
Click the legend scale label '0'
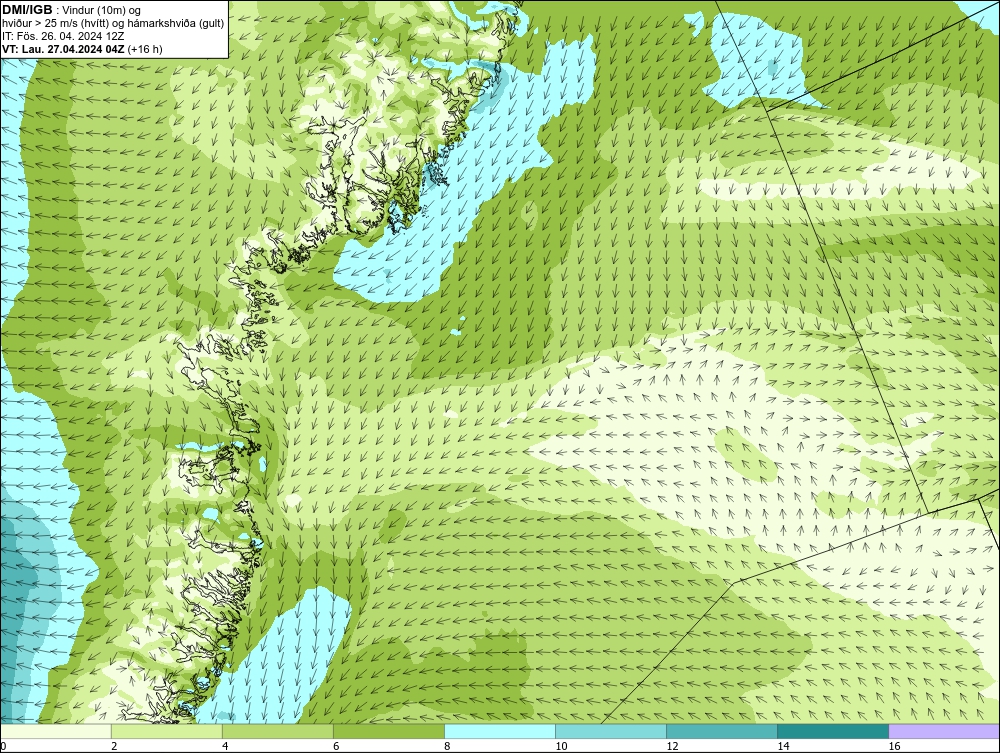coord(3,746)
